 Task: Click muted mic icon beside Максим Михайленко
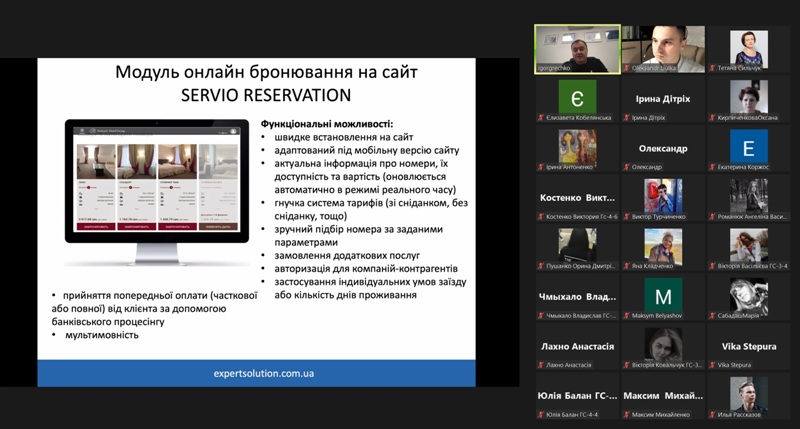click(x=626, y=414)
